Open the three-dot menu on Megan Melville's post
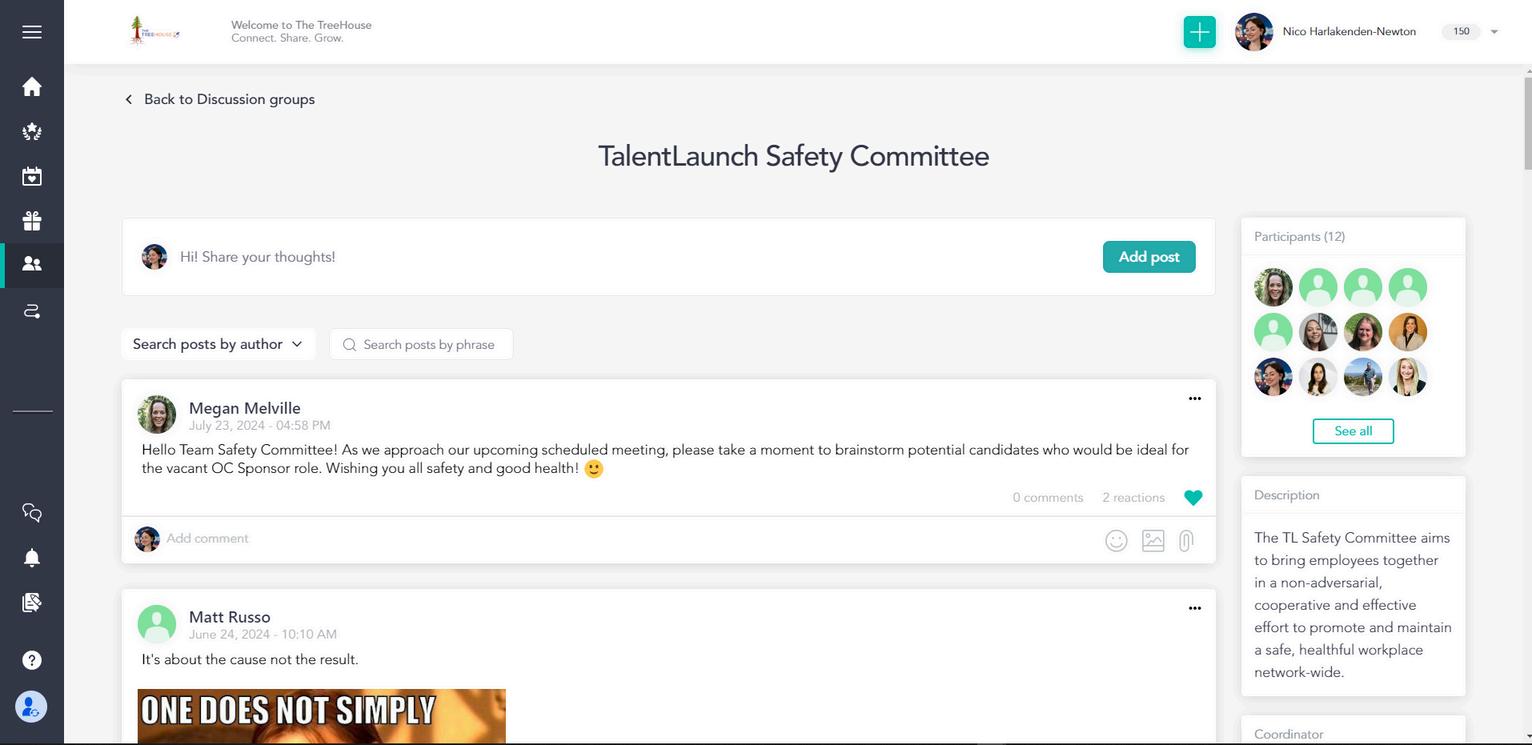The height and width of the screenshot is (745, 1532). click(x=1195, y=398)
